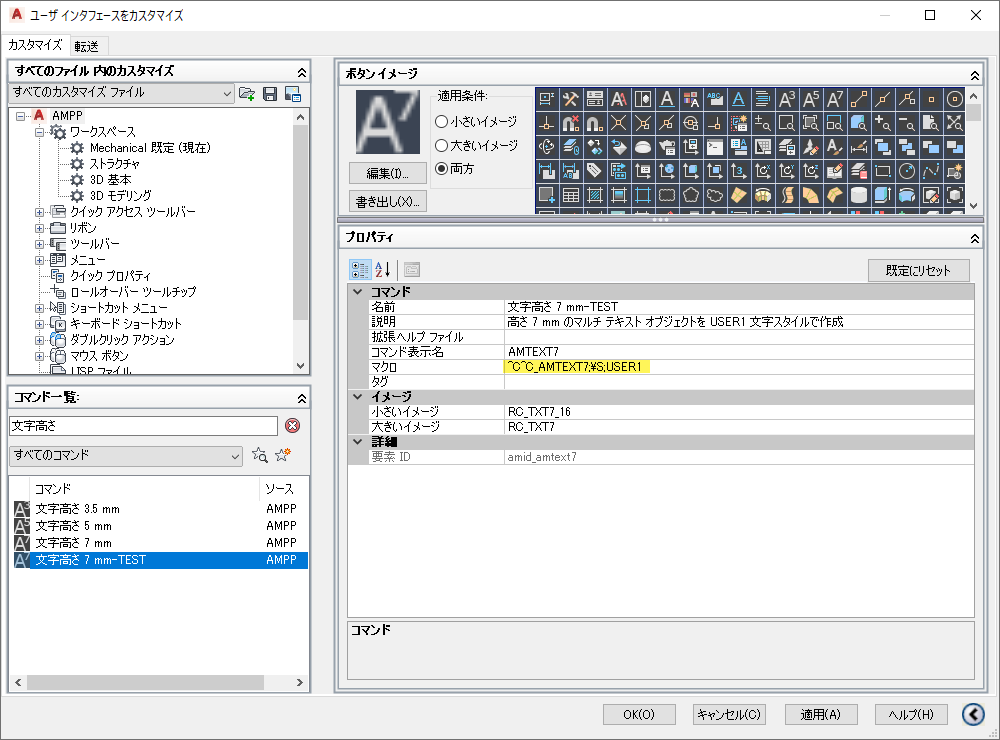This screenshot has width=1000, height=740.
Task: Select Mechanical 既定 (現在) workspace item
Action: click(x=150, y=148)
